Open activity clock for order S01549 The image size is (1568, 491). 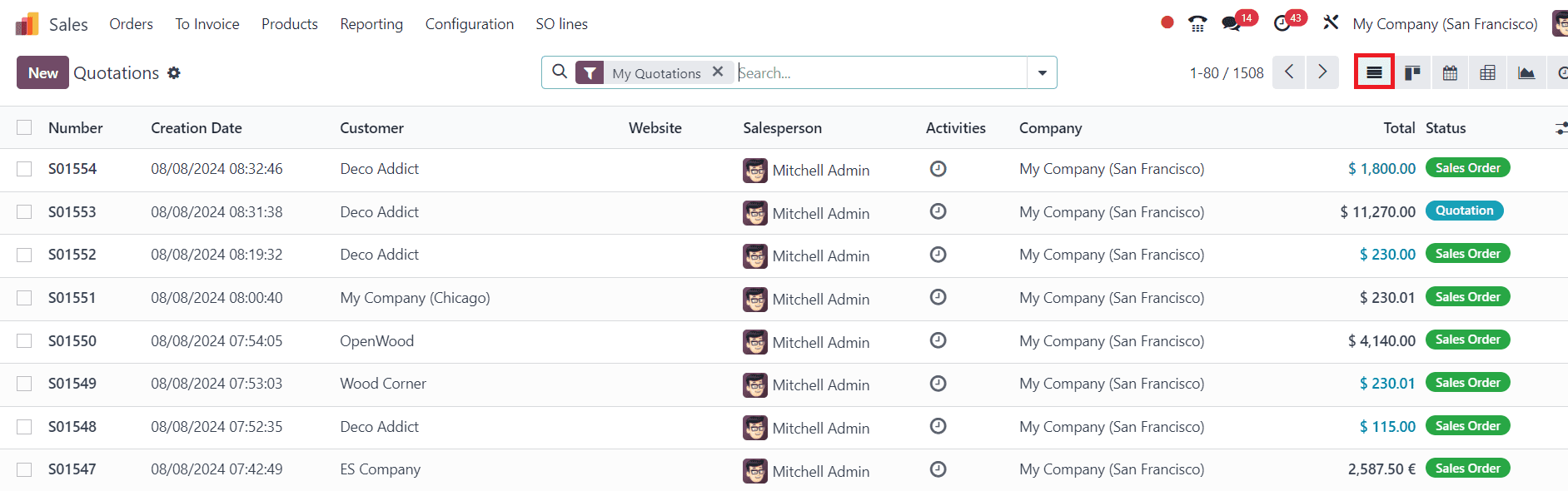(938, 383)
